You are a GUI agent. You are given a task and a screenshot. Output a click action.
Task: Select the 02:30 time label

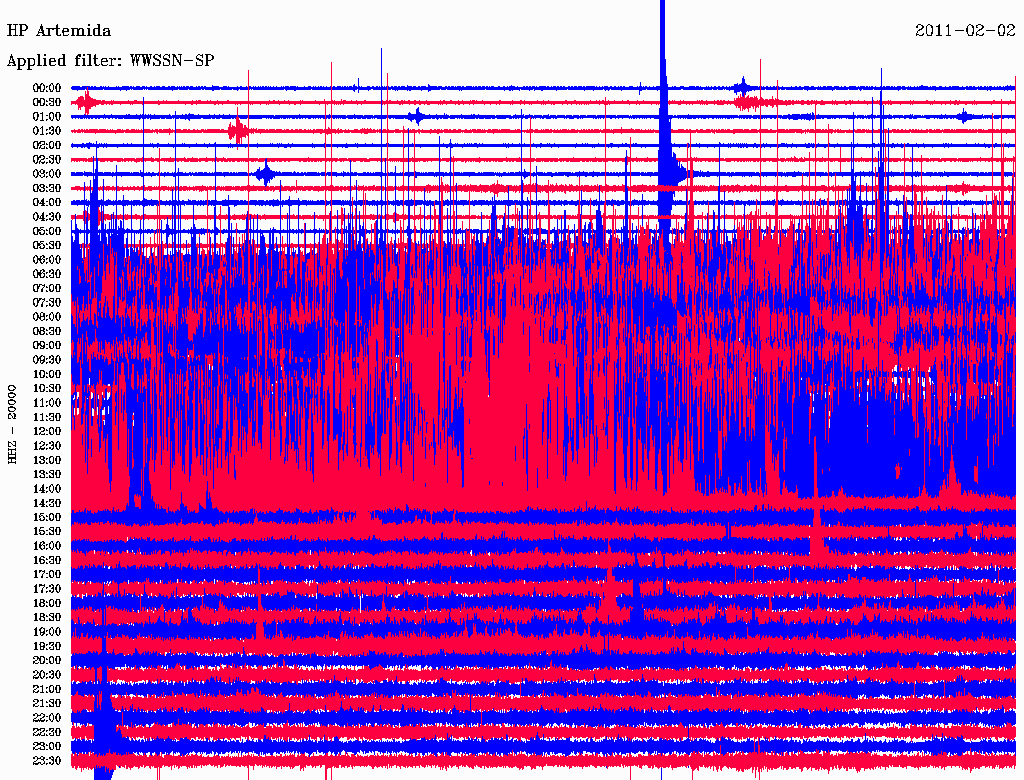tap(47, 160)
